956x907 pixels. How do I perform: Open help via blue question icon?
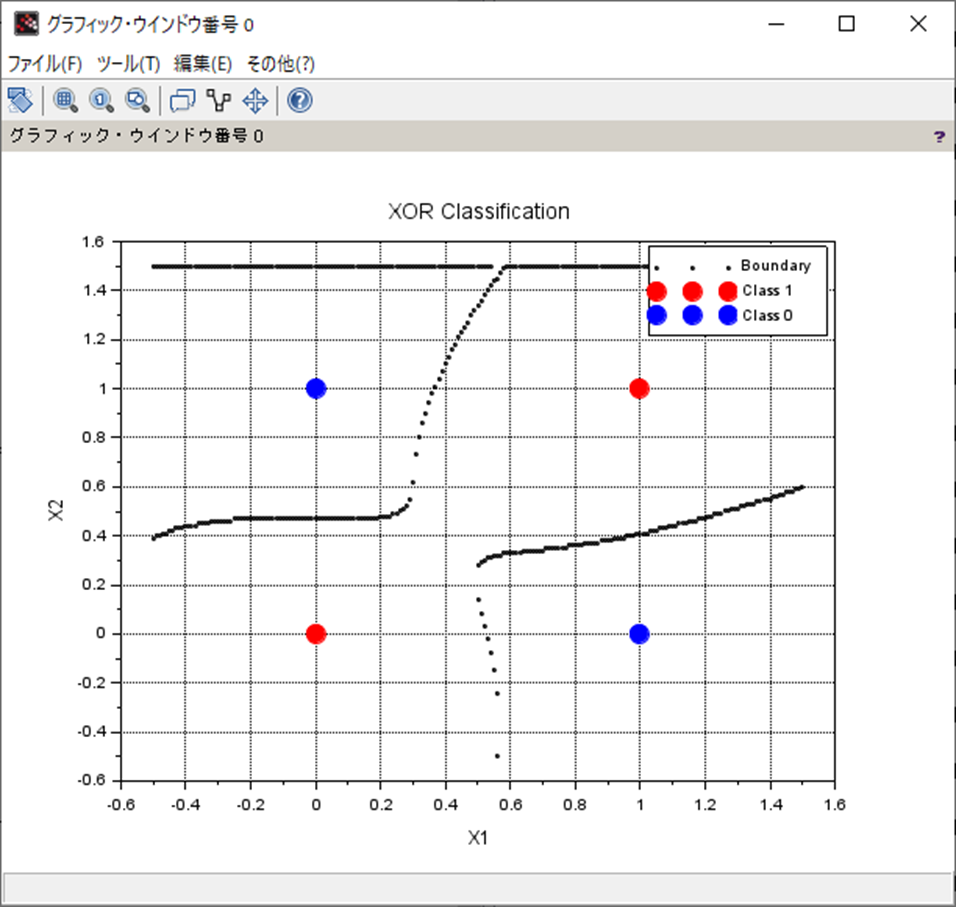pyautogui.click(x=300, y=100)
